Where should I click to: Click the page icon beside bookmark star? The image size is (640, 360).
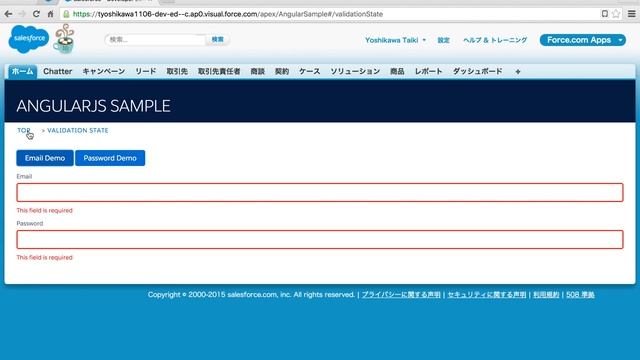coord(604,14)
